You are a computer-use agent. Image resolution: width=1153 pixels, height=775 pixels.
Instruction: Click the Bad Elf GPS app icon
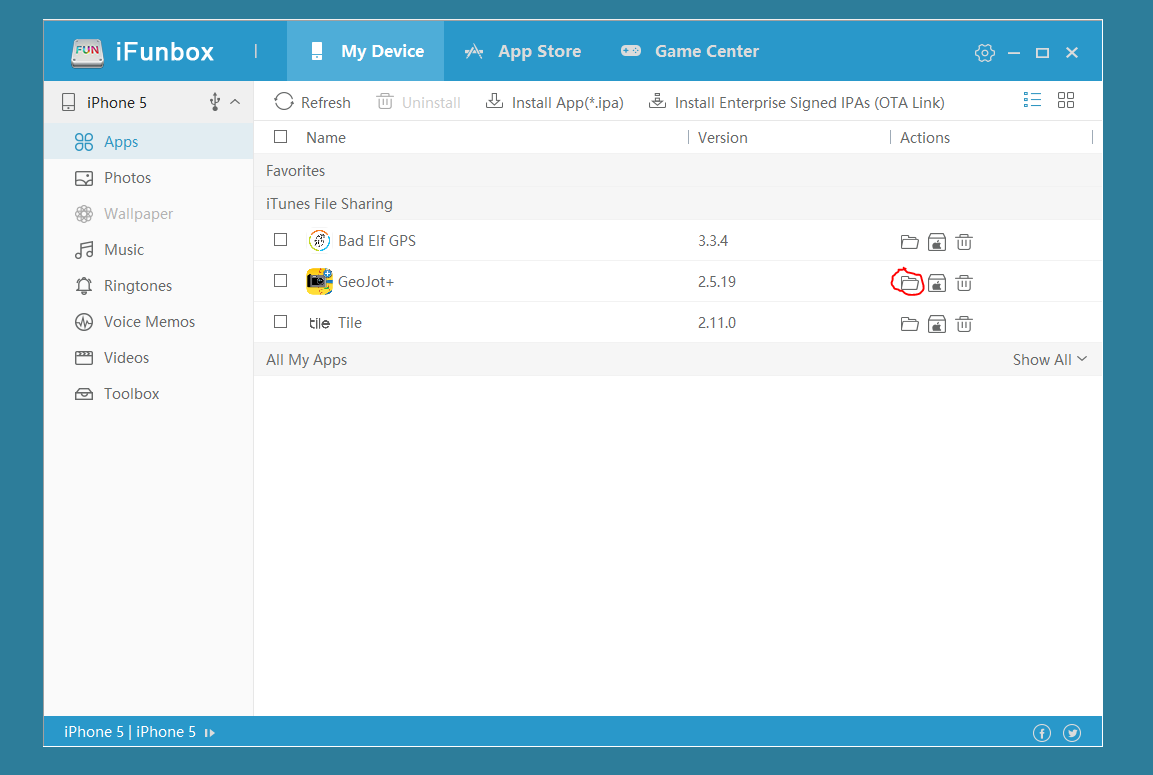pos(319,240)
